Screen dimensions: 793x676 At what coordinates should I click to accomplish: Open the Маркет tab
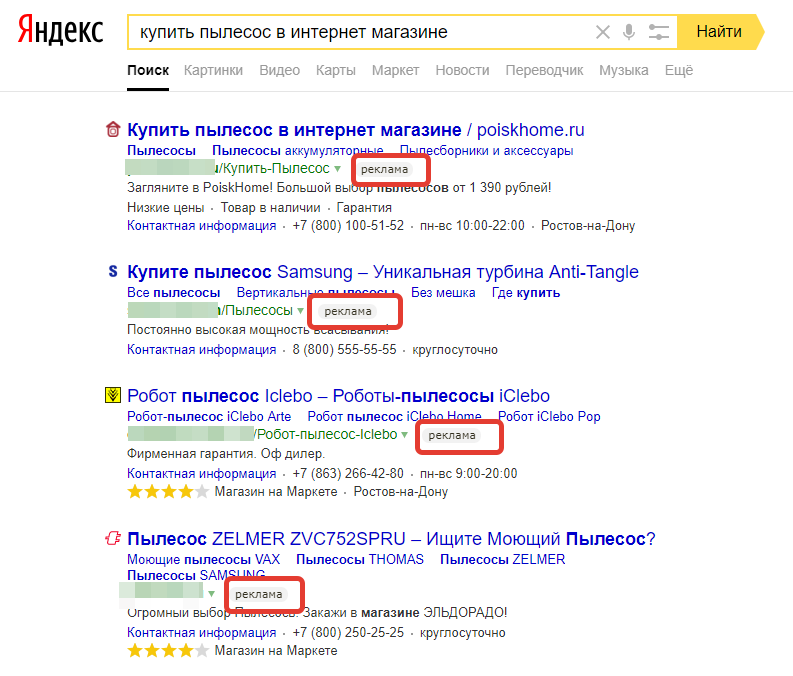click(395, 70)
